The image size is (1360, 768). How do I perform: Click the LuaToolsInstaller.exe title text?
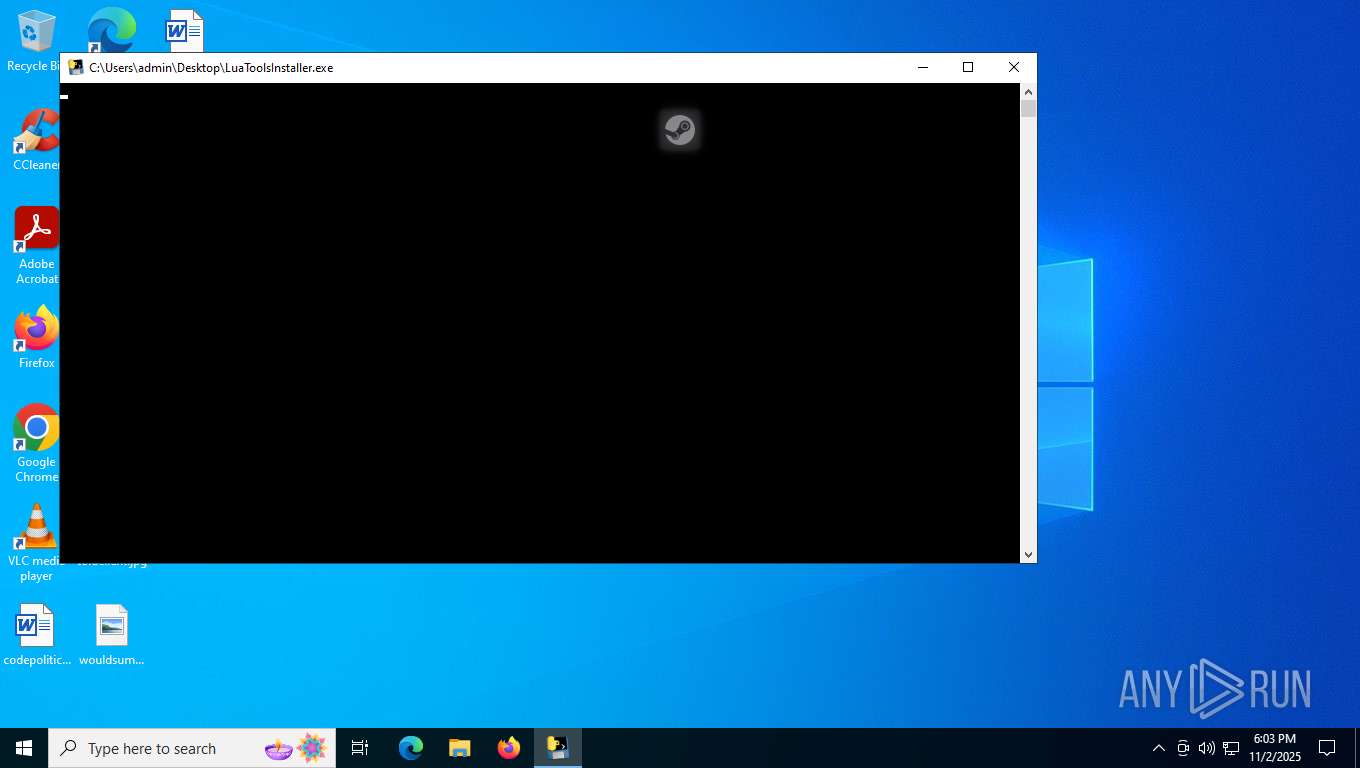tap(211, 68)
